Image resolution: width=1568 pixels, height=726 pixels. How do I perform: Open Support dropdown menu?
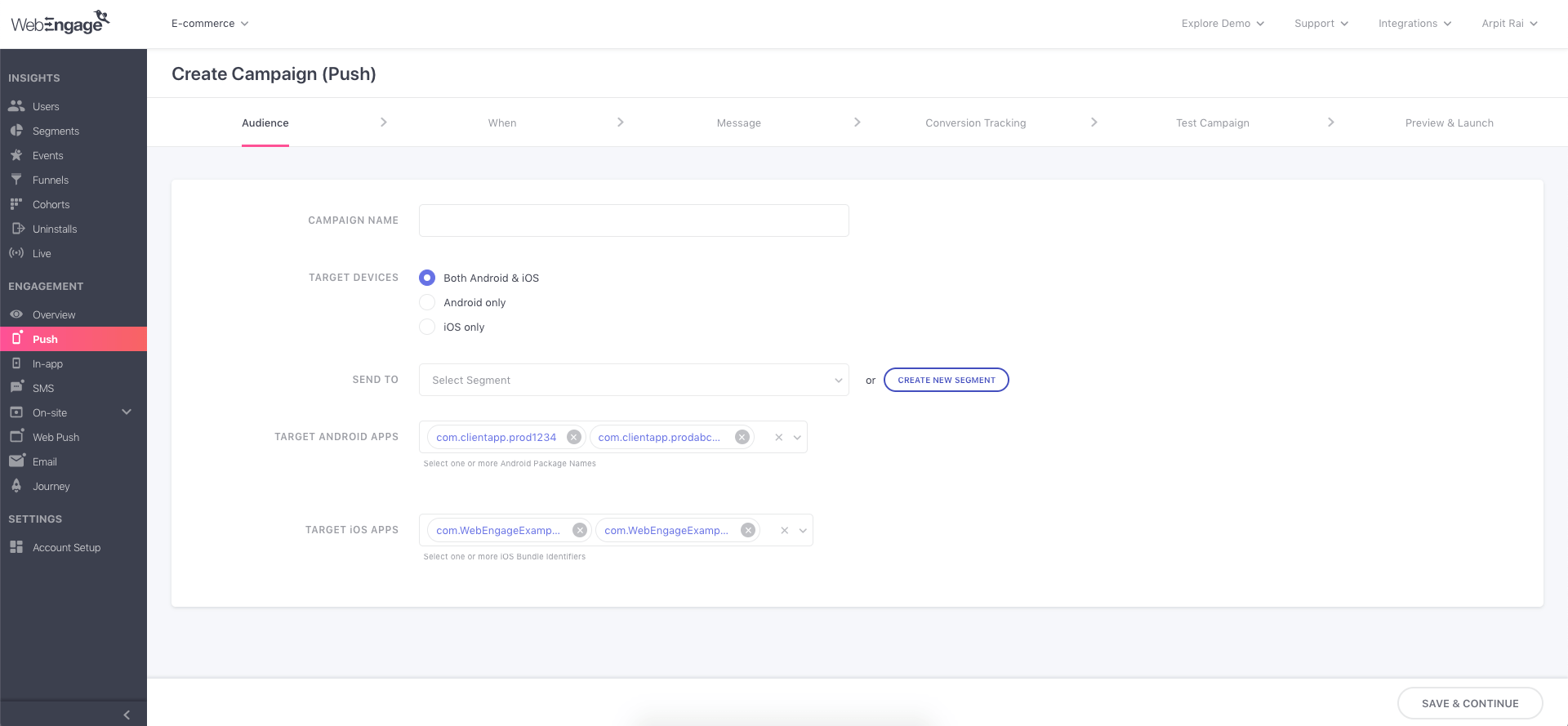[1321, 24]
